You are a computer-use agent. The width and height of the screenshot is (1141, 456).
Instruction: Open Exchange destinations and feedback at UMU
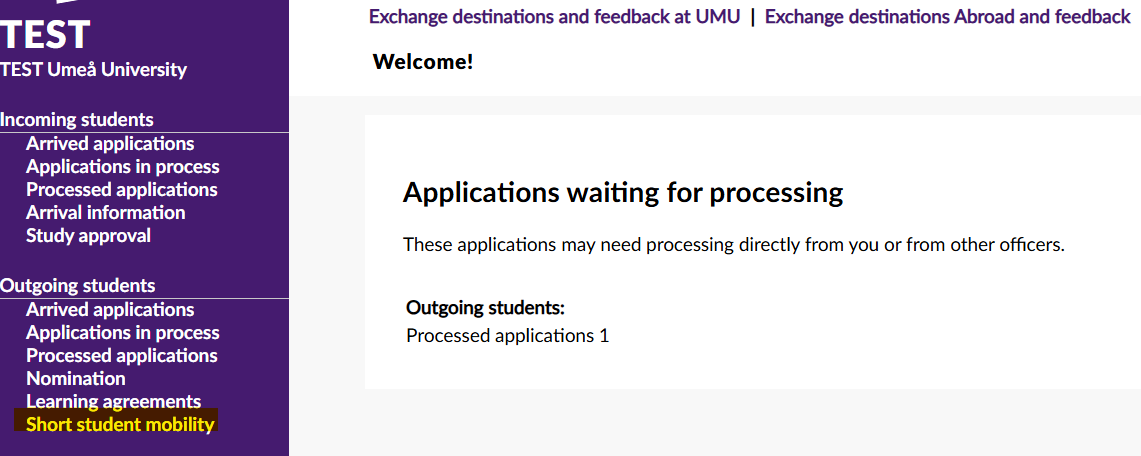coord(554,17)
